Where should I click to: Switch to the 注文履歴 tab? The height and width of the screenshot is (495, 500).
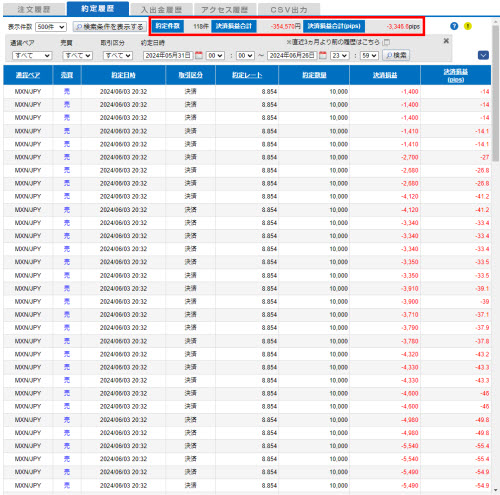pos(34,10)
